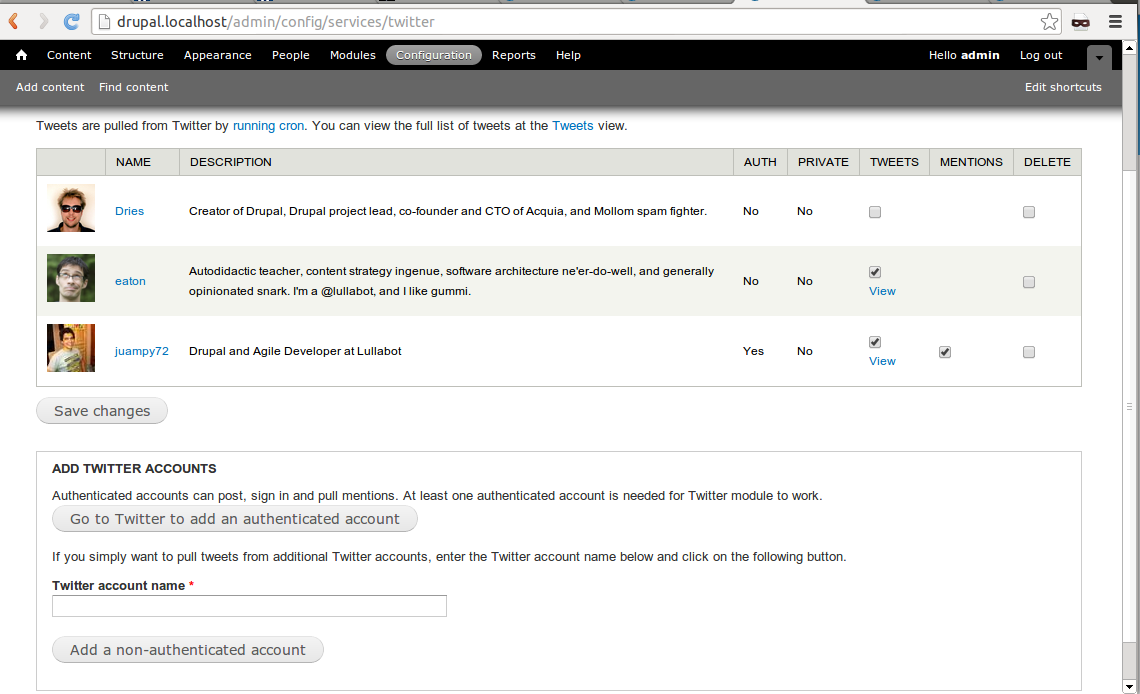
Task: Open the Dries account link
Action: pyautogui.click(x=129, y=211)
